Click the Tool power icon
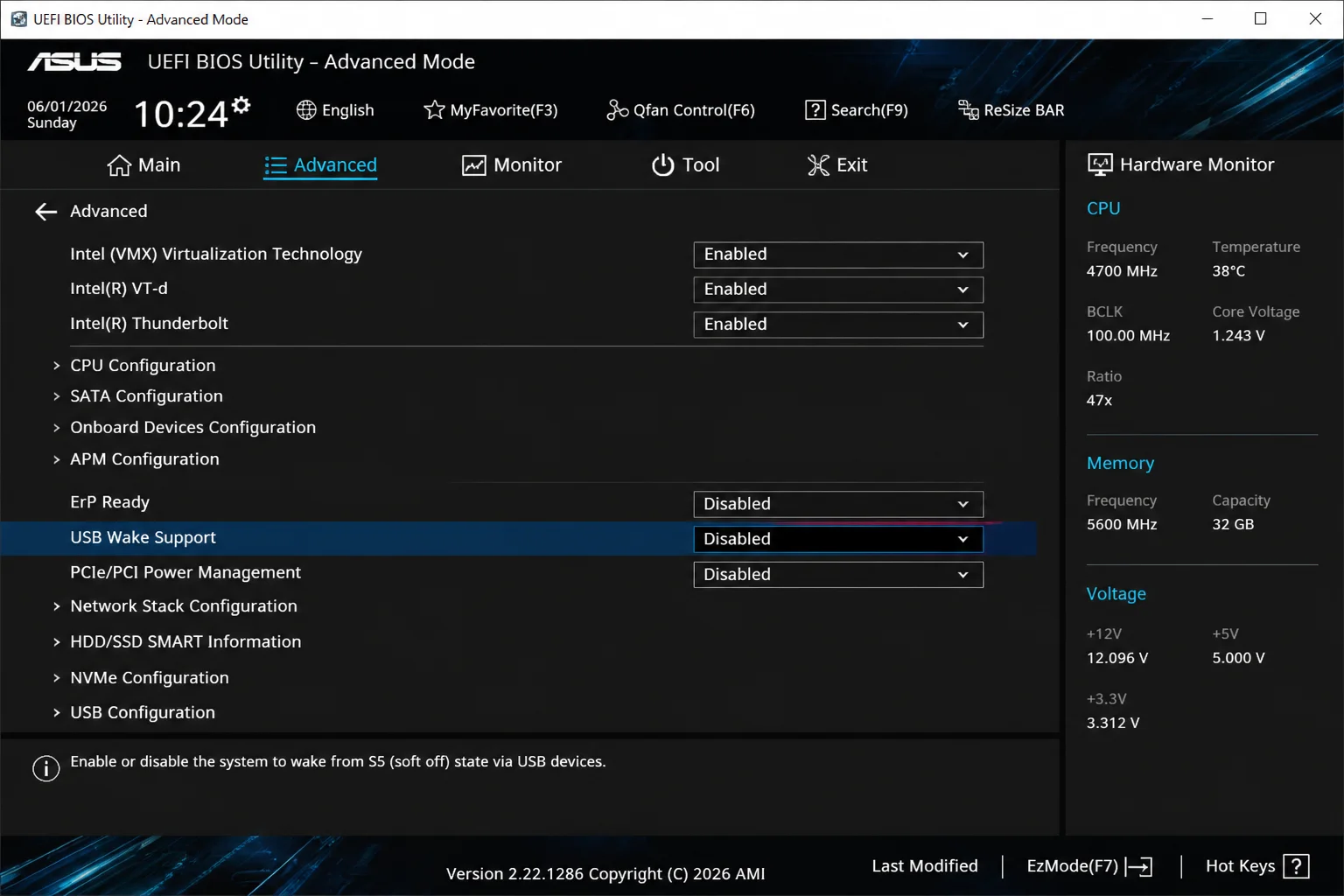1344x896 pixels. tap(662, 164)
